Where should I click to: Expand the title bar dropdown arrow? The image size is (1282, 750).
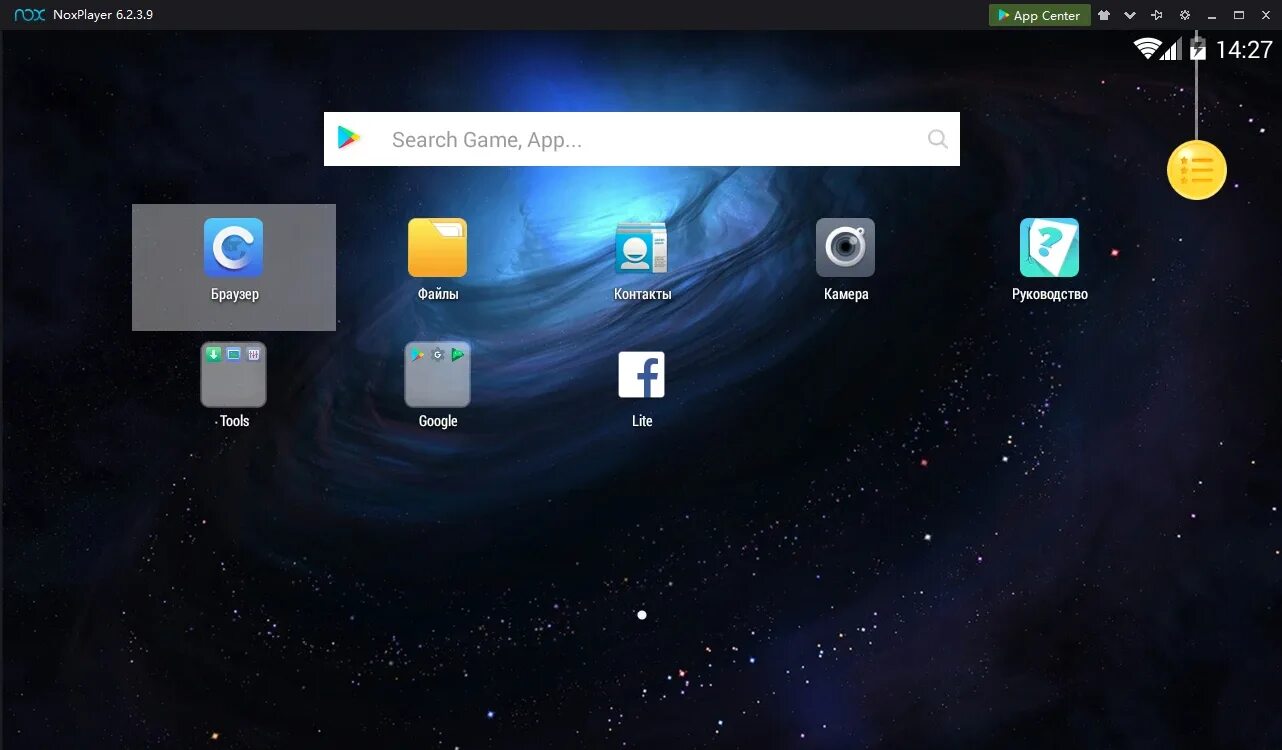pyautogui.click(x=1130, y=15)
